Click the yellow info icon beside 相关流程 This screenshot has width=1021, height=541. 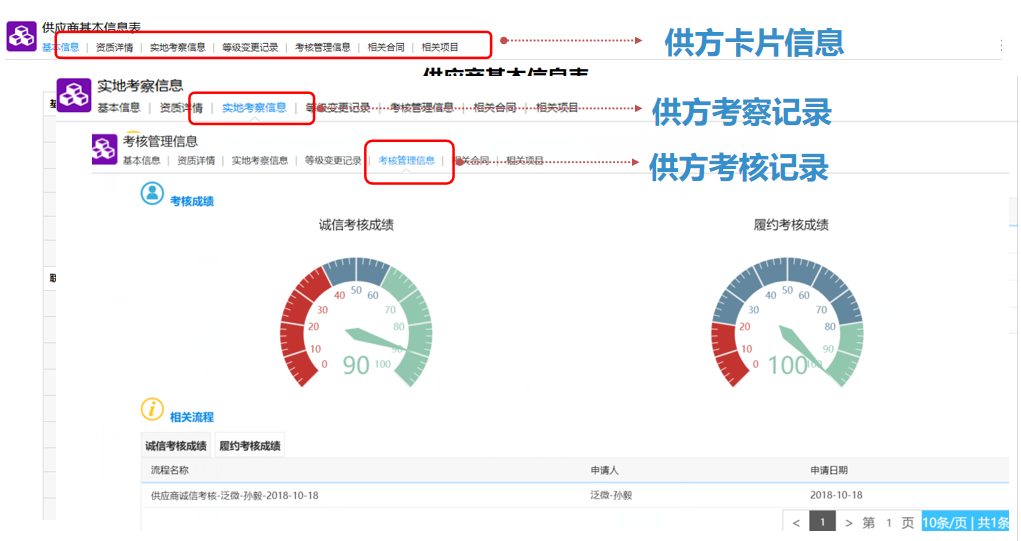(x=152, y=409)
